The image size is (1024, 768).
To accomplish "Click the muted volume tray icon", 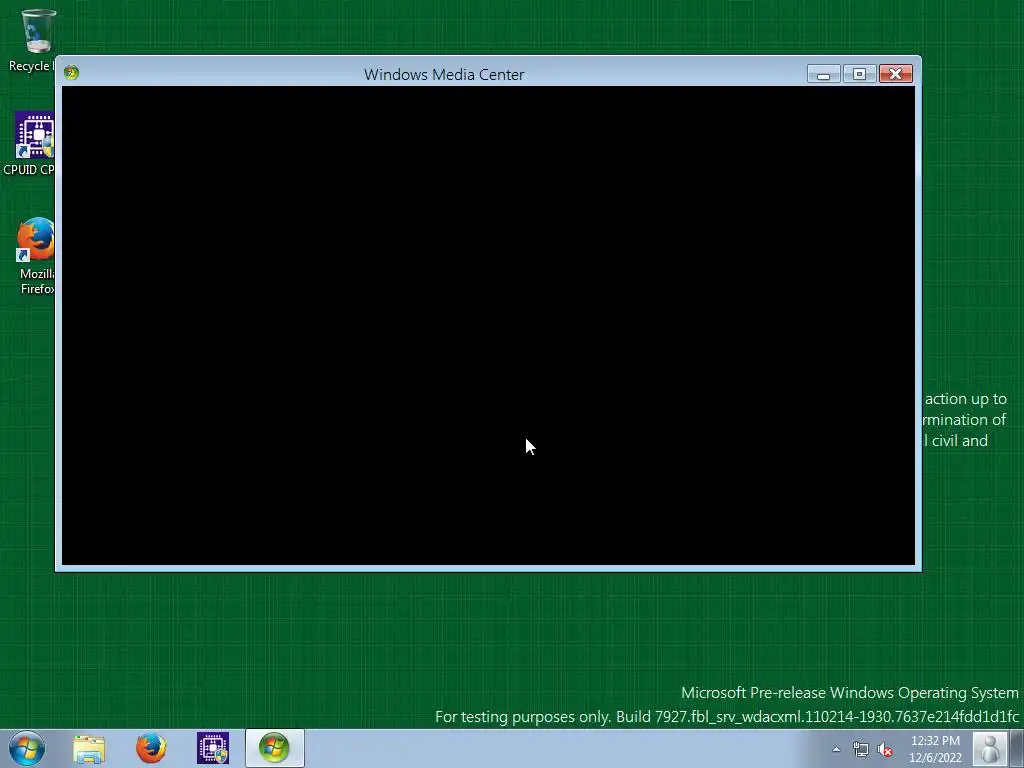I will pos(885,749).
